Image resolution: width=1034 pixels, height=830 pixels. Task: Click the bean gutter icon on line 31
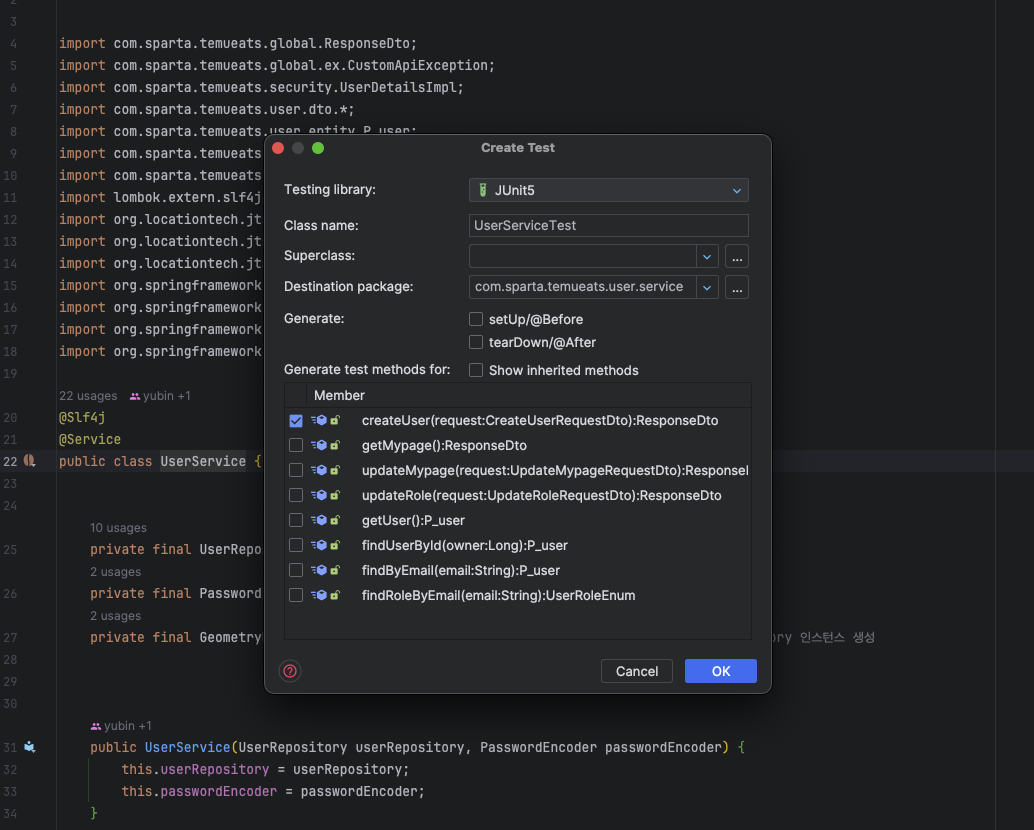point(30,747)
